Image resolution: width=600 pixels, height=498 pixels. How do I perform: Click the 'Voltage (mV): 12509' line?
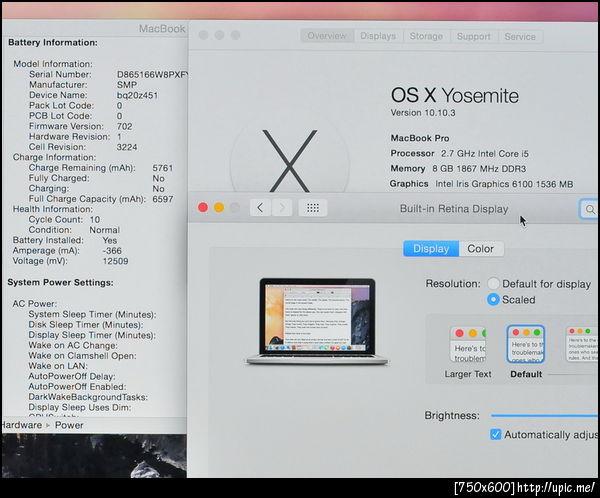(70, 261)
